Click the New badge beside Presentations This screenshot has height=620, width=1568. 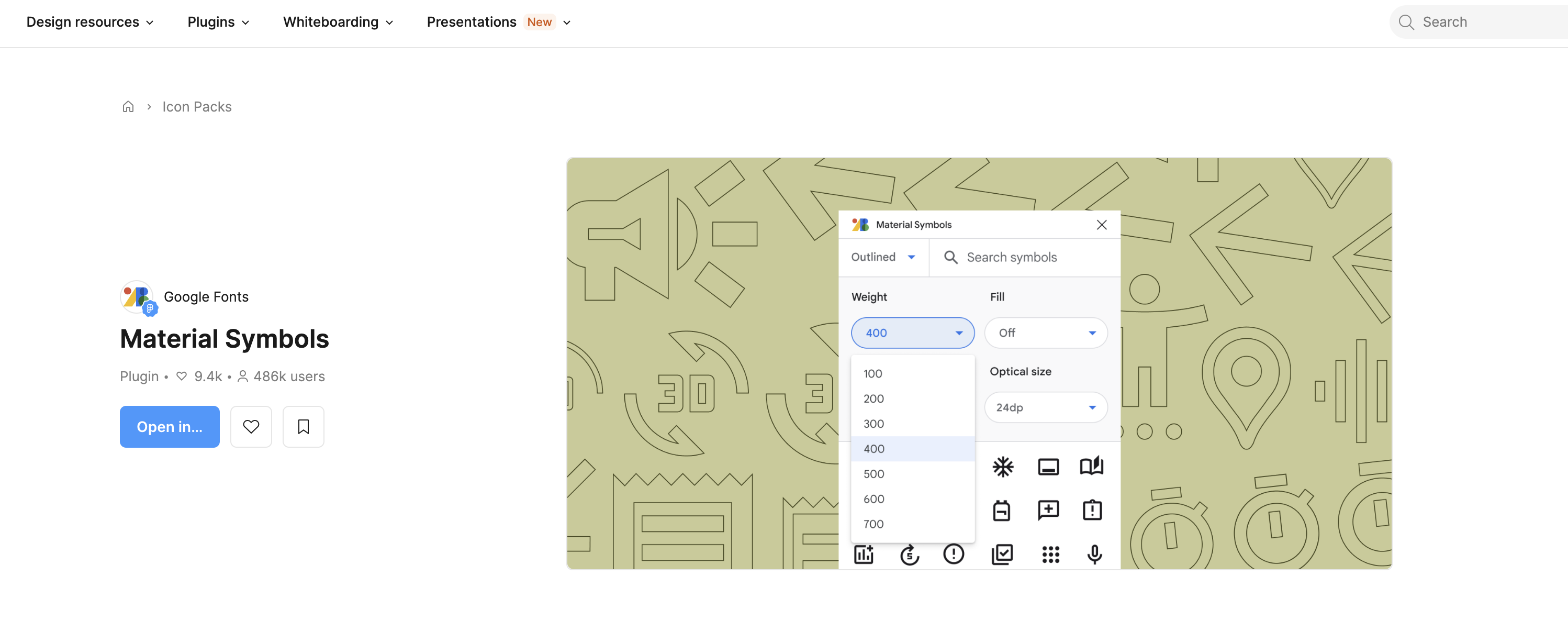(539, 22)
